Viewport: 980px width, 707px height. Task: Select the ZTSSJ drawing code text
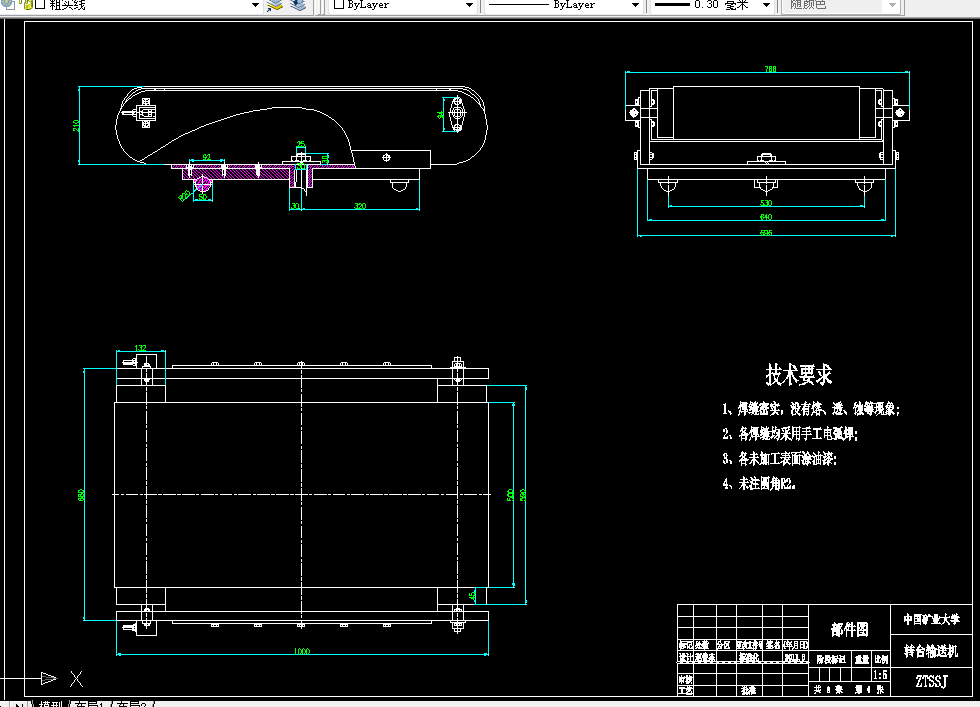click(x=932, y=681)
